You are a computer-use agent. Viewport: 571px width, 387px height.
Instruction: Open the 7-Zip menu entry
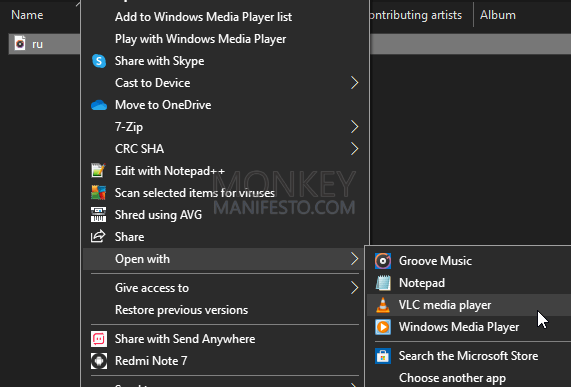click(129, 127)
